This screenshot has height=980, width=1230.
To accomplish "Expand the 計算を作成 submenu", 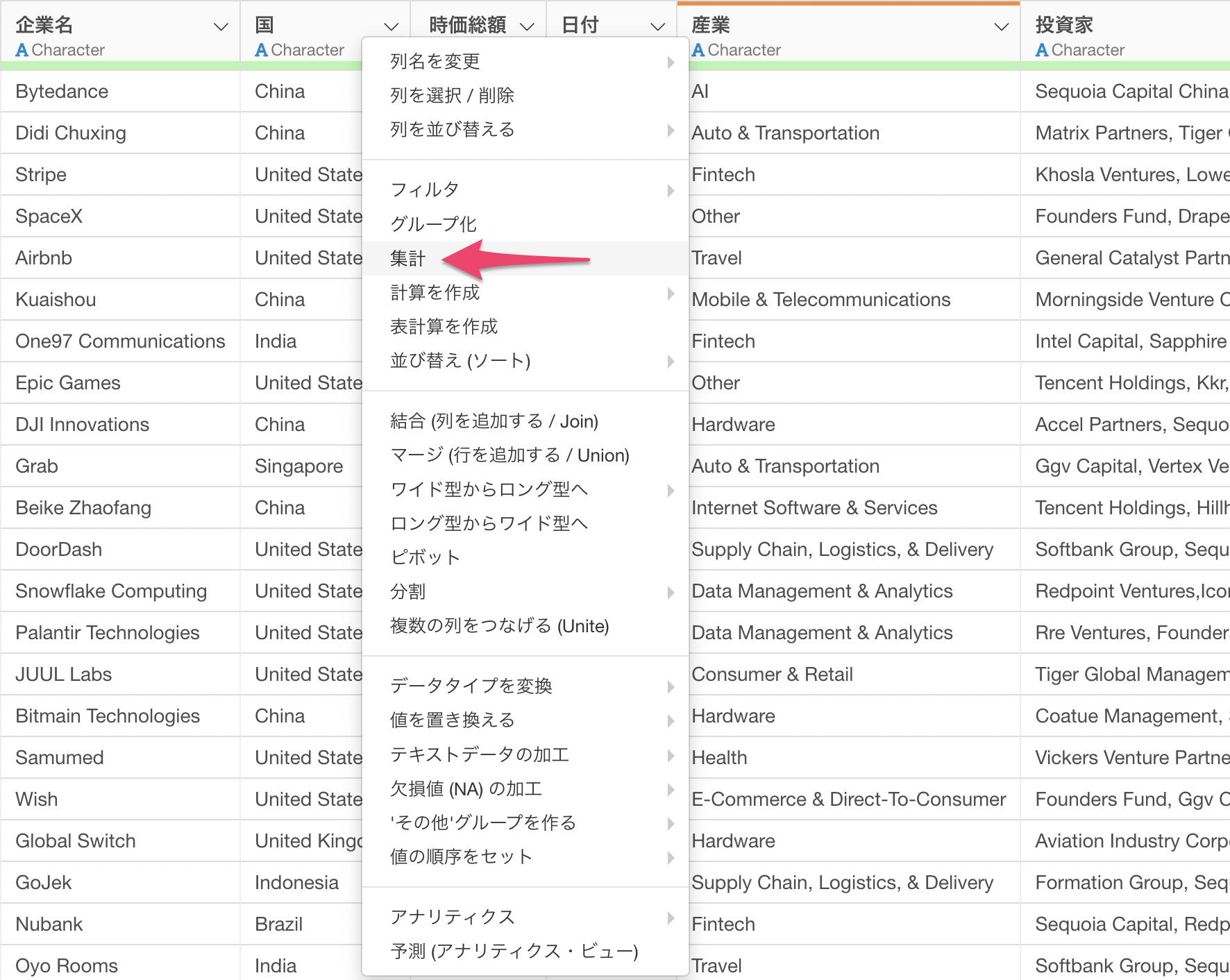I will click(525, 292).
